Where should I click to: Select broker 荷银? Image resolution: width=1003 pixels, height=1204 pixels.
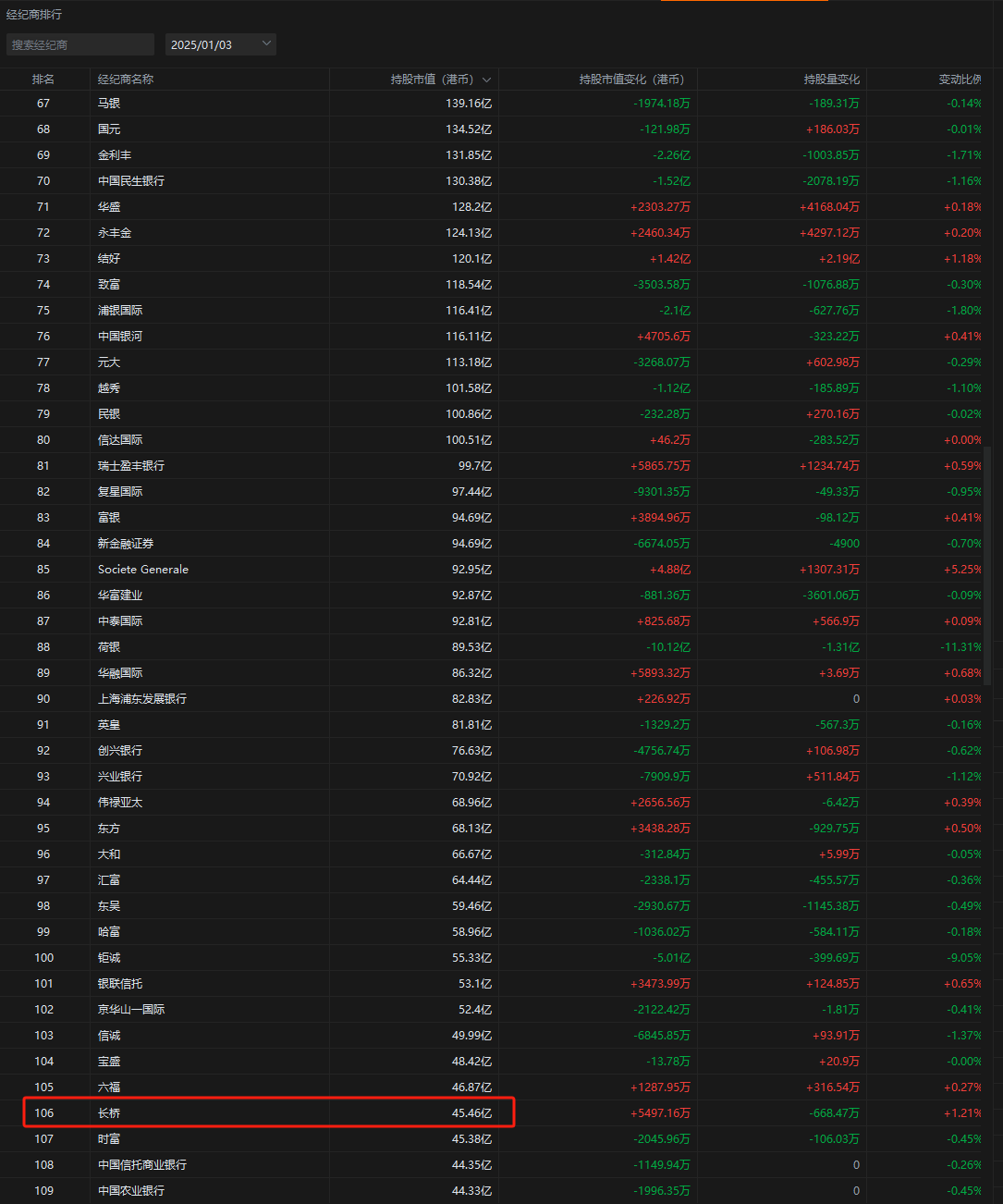(109, 647)
